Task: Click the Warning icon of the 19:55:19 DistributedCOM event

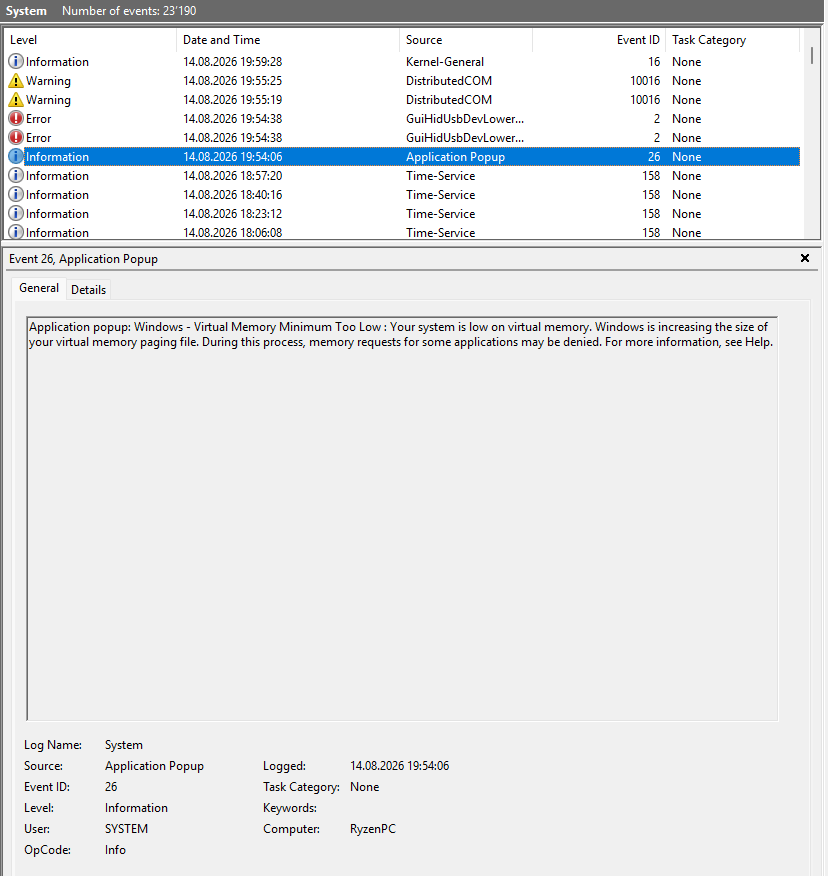Action: click(x=16, y=99)
